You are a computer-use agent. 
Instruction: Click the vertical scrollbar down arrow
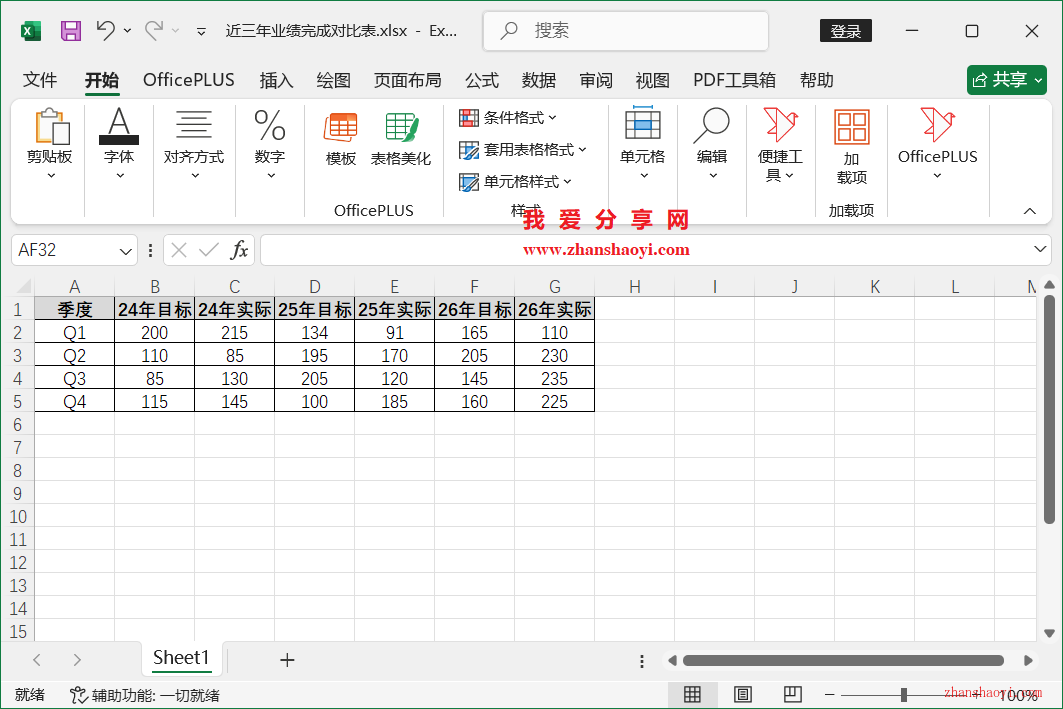1049,634
